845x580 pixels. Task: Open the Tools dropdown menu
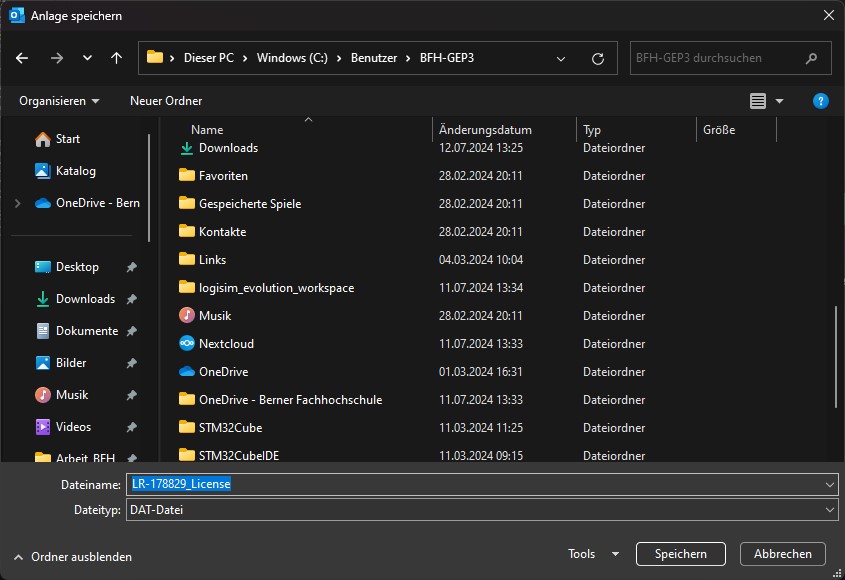point(593,554)
